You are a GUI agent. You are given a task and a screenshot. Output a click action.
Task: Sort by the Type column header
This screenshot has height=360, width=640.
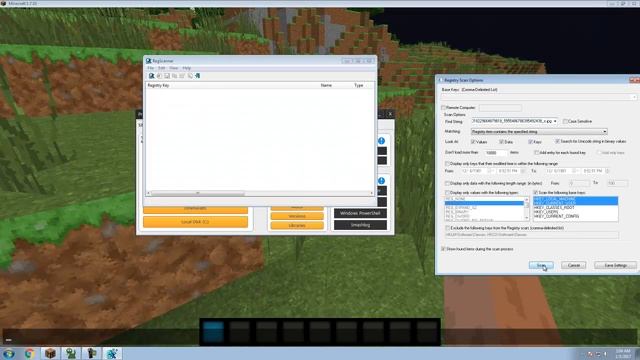tap(358, 85)
